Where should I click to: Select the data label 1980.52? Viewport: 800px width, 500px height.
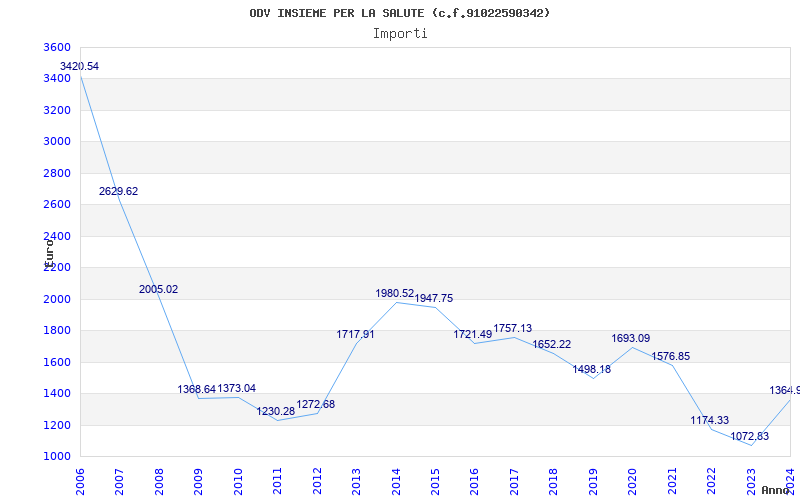[394, 293]
